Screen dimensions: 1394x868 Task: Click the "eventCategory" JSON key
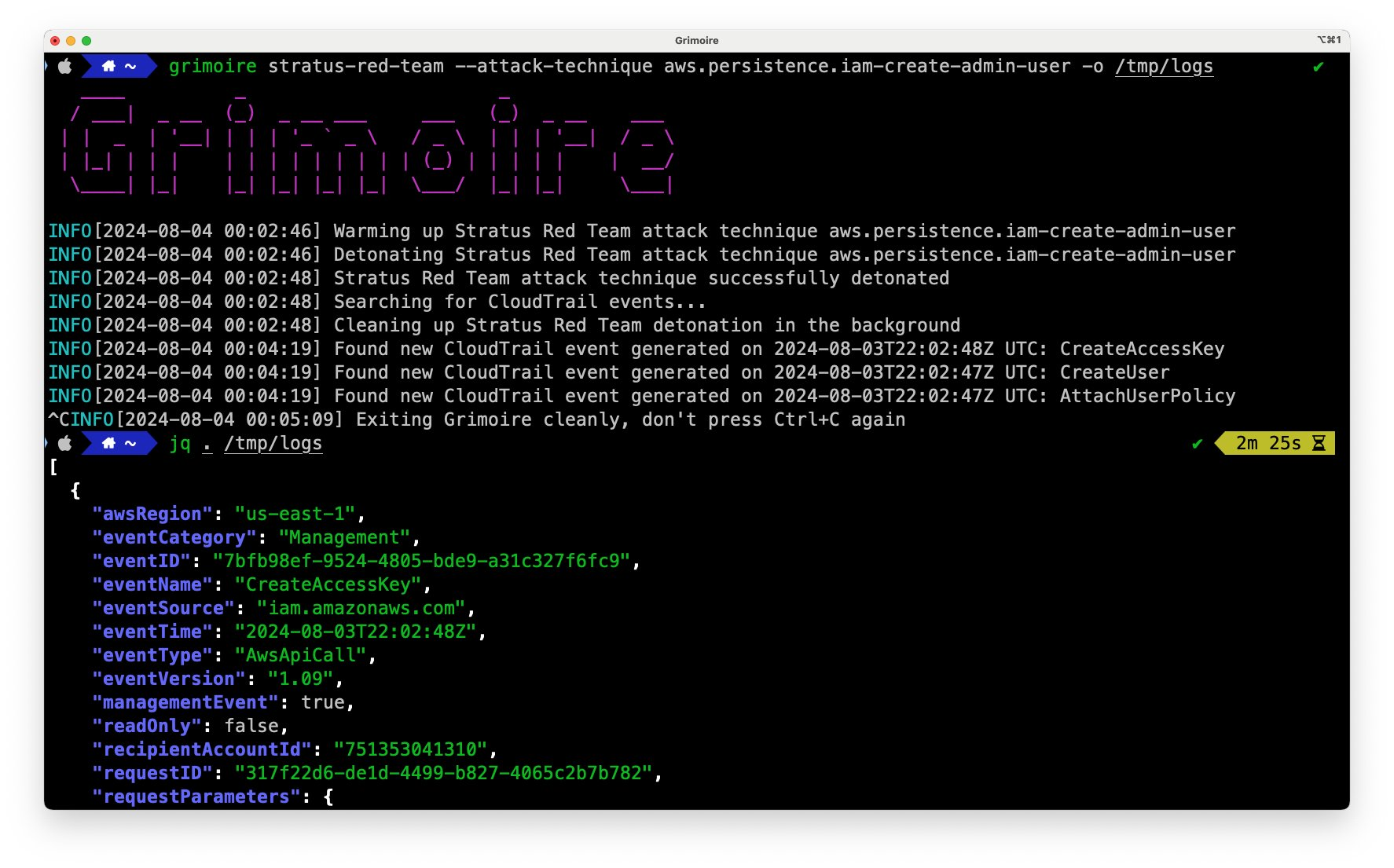pyautogui.click(x=174, y=537)
